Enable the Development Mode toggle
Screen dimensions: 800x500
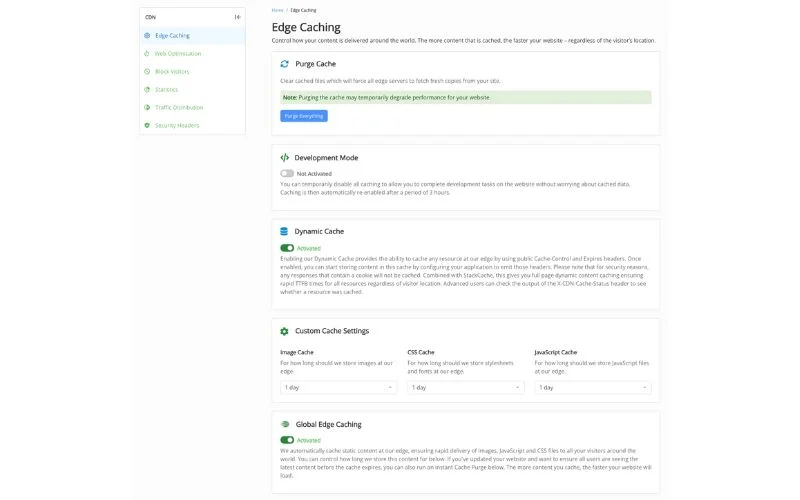(287, 173)
